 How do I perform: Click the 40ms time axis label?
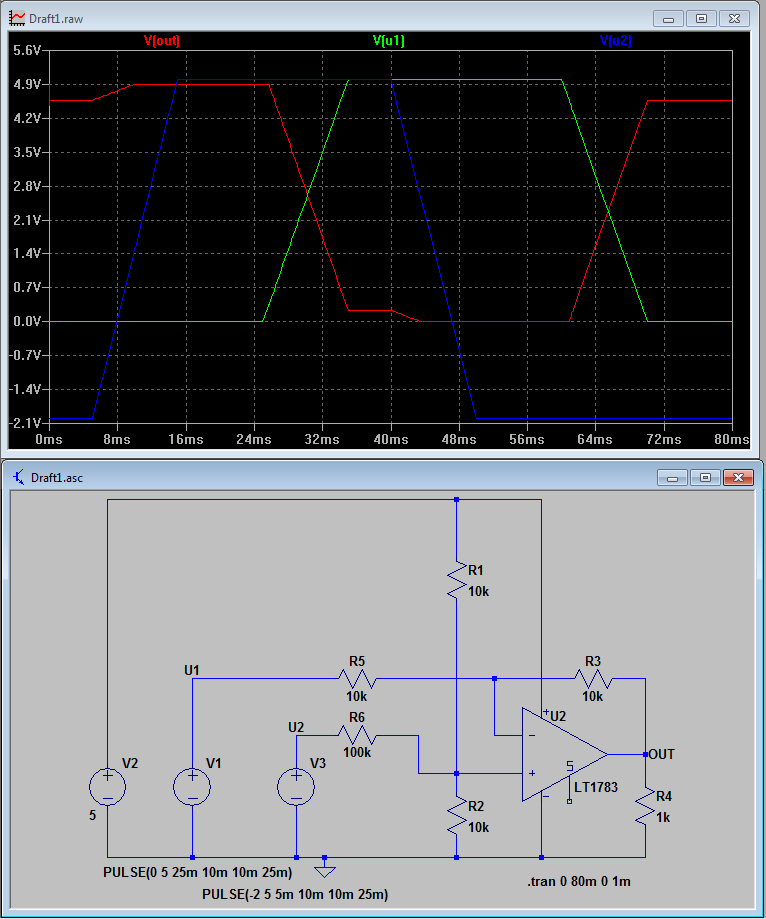(391, 440)
